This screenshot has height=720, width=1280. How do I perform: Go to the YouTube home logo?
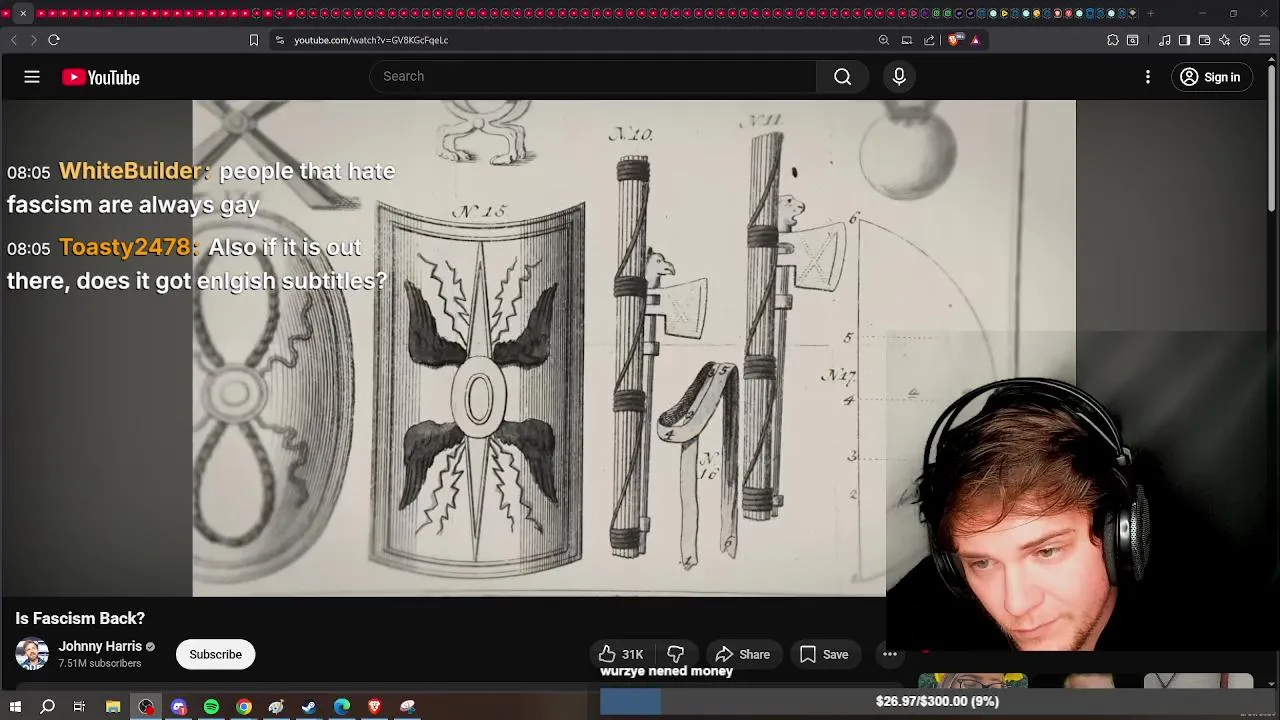pyautogui.click(x=101, y=77)
